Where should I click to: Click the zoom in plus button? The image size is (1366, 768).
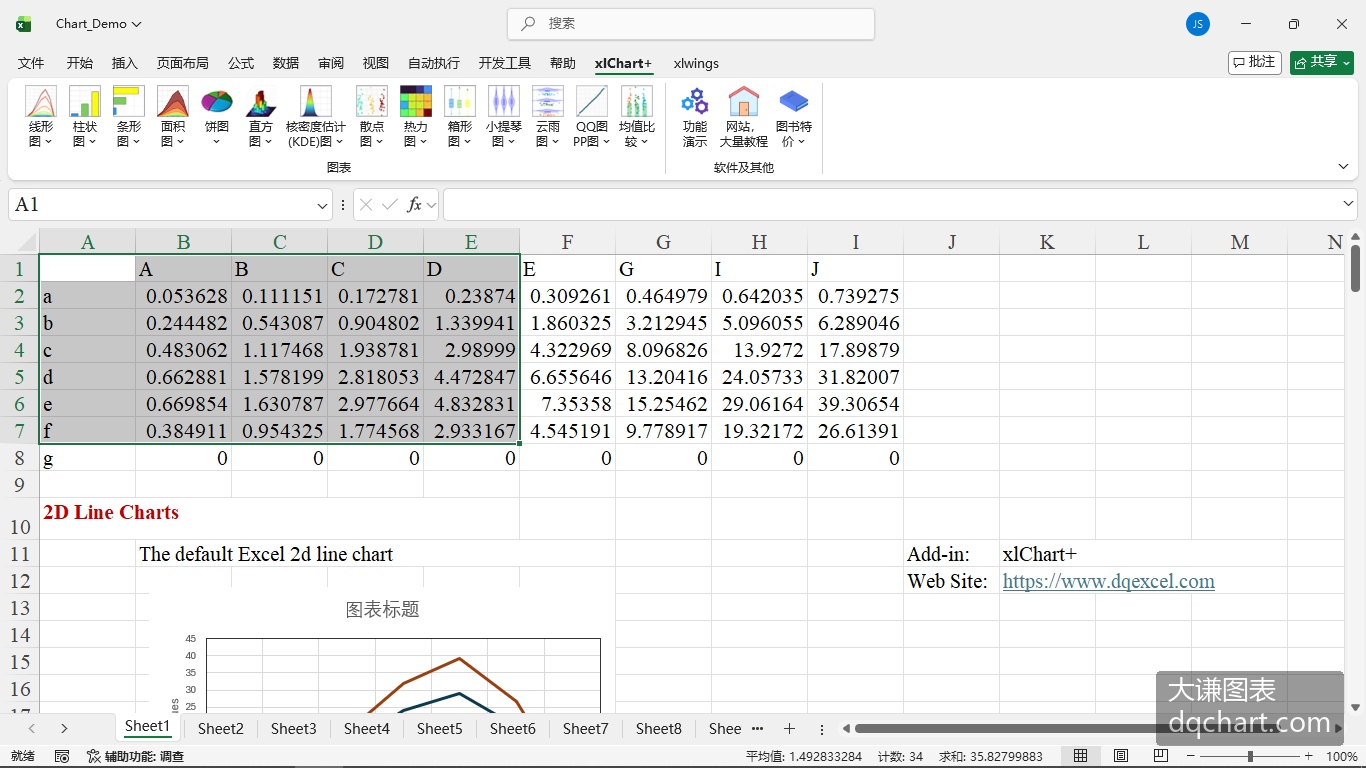coord(1308,756)
